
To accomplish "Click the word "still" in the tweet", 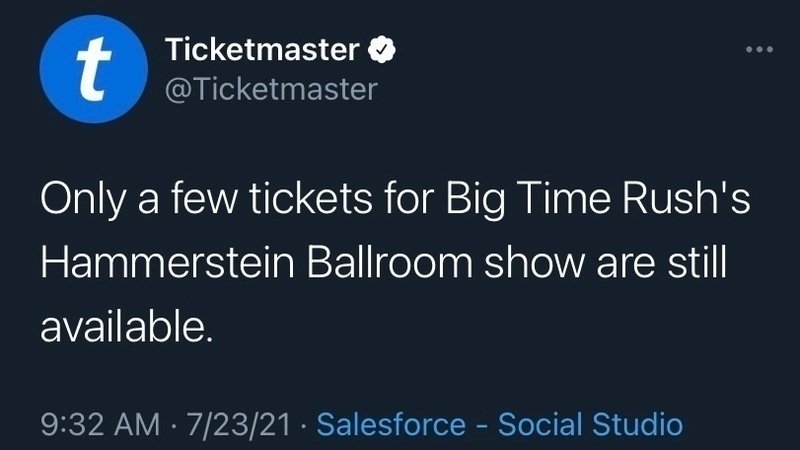I will [704, 265].
